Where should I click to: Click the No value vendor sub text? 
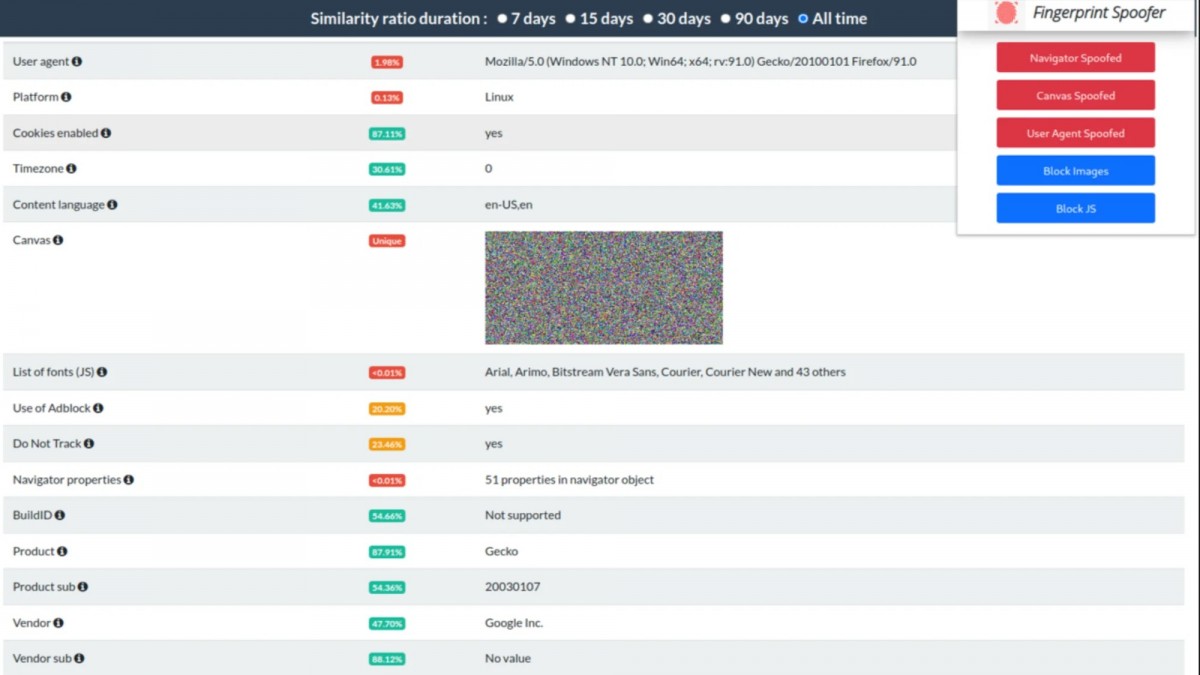(x=508, y=659)
